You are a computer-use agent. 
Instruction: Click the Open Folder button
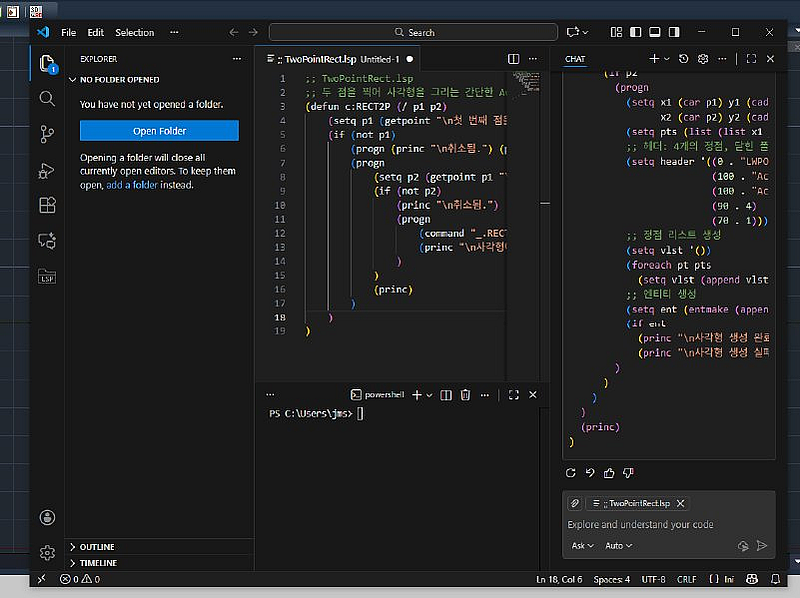point(159,131)
